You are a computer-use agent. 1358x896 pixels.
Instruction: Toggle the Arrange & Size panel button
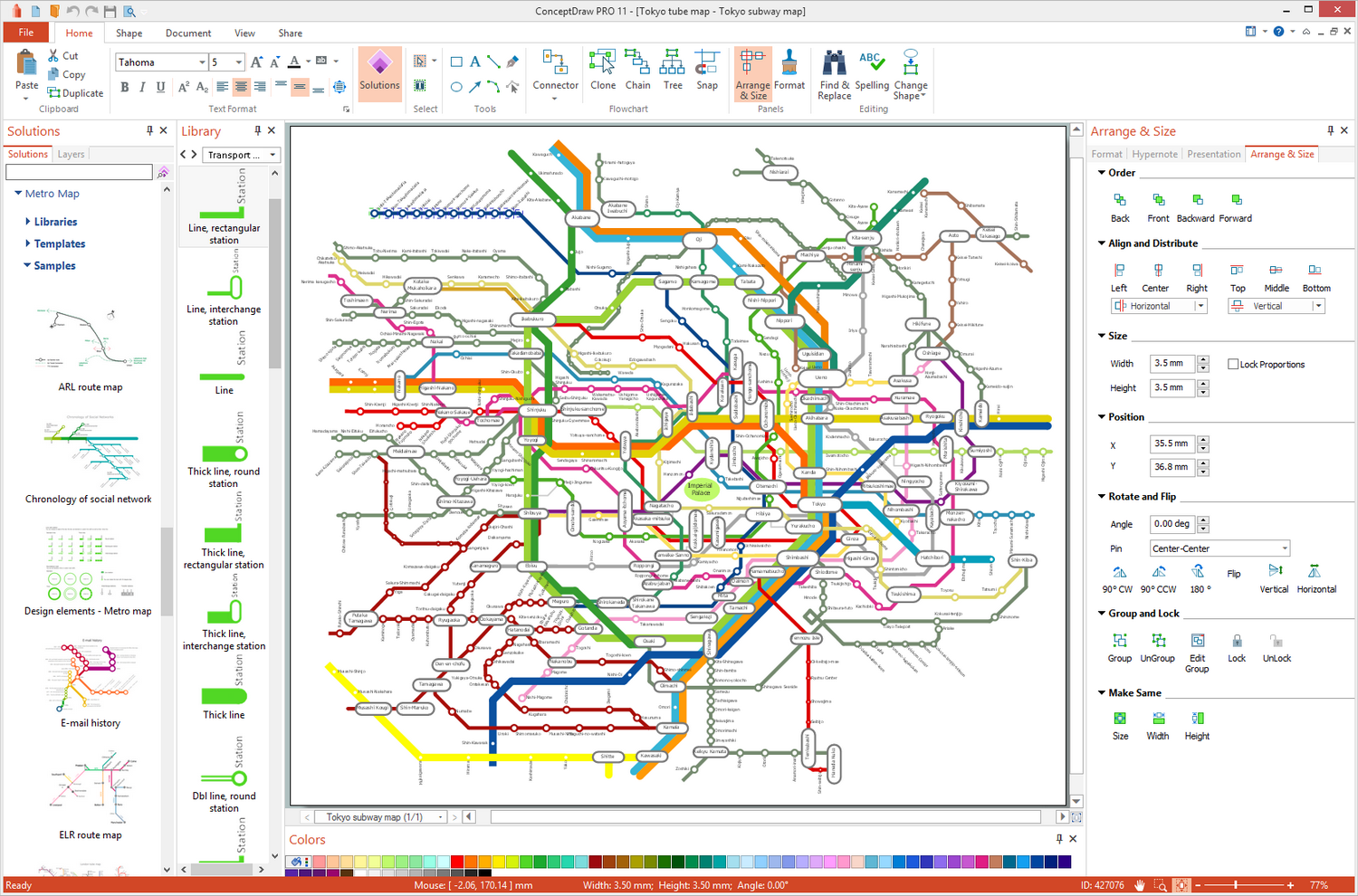[x=752, y=74]
